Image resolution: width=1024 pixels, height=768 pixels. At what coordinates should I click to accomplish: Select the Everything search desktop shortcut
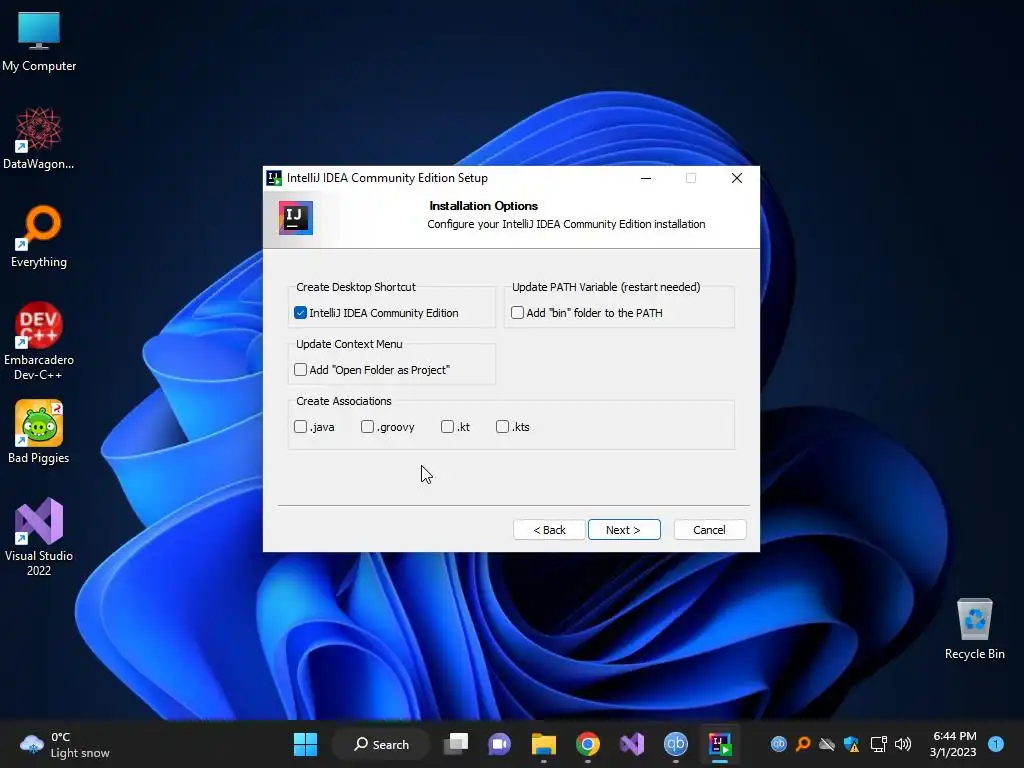pos(39,236)
